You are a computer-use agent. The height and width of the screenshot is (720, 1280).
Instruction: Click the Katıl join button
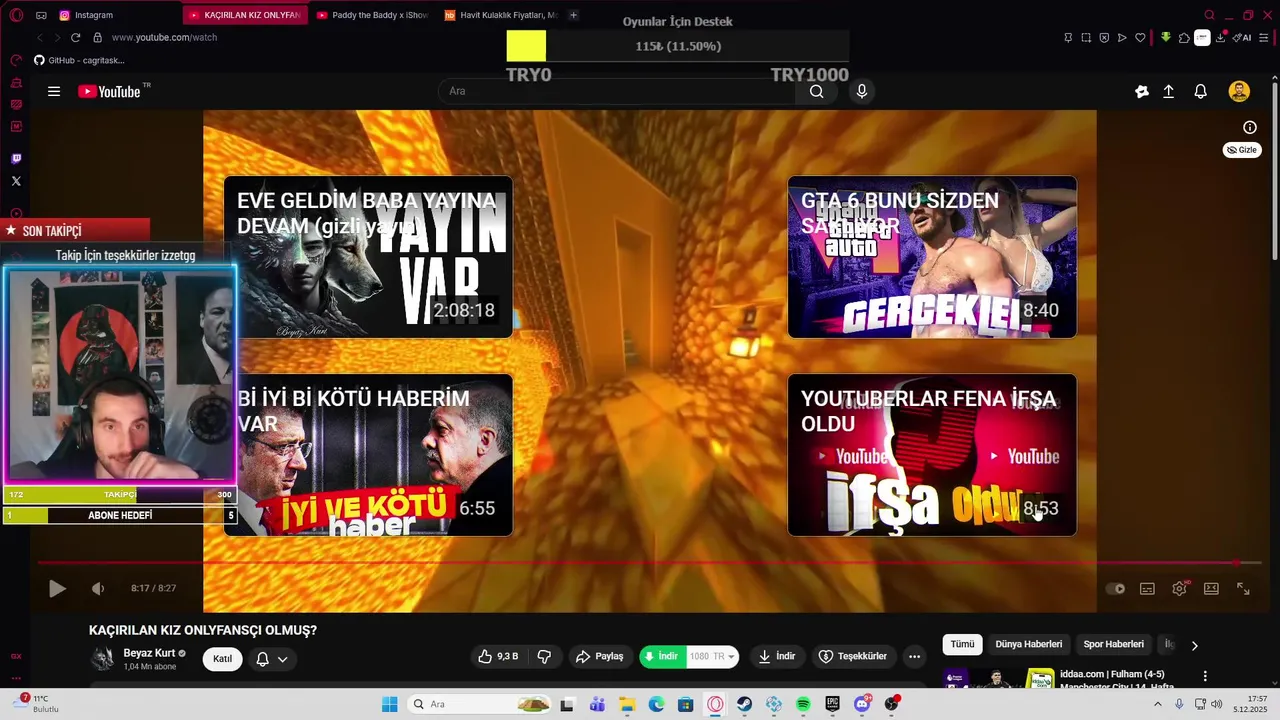tap(222, 659)
